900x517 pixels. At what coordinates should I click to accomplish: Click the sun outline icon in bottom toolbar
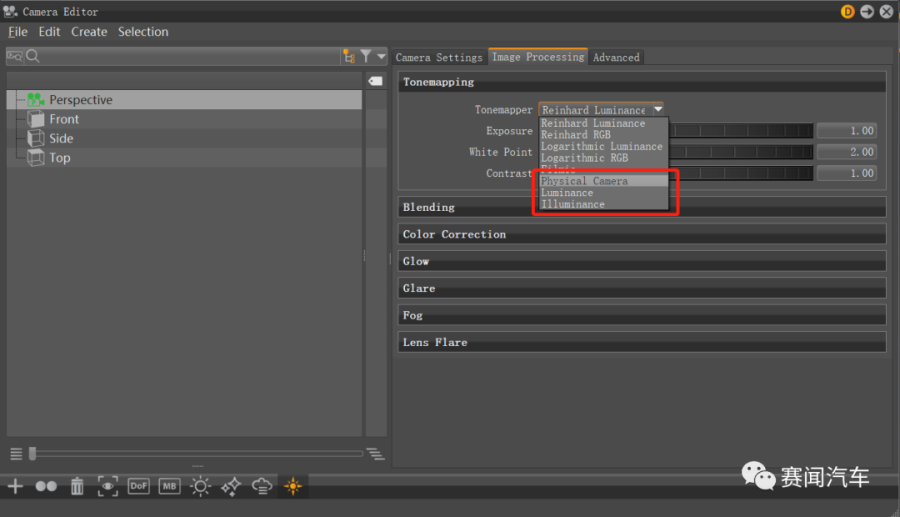(201, 486)
